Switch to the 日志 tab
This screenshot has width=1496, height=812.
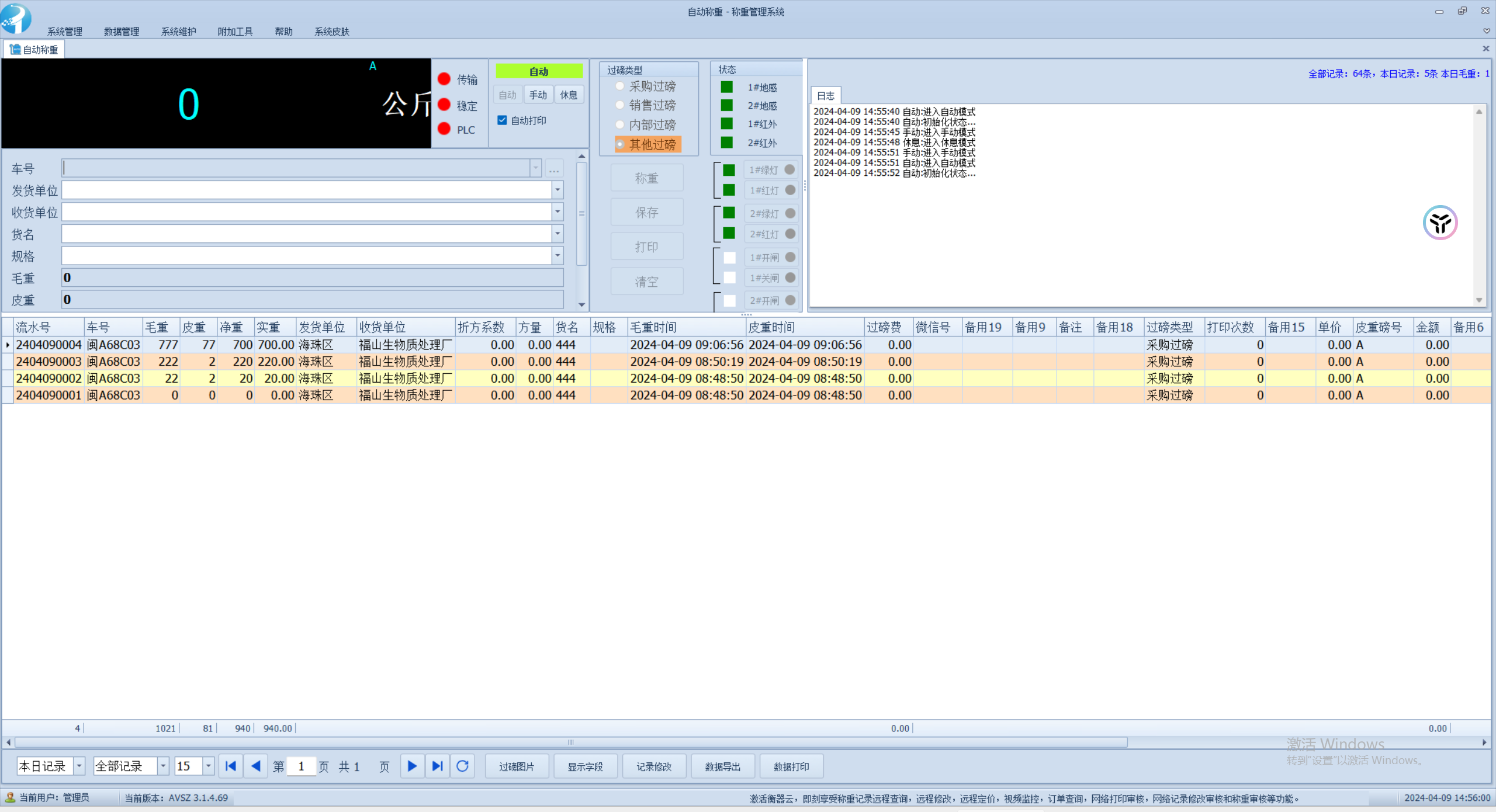(x=826, y=96)
